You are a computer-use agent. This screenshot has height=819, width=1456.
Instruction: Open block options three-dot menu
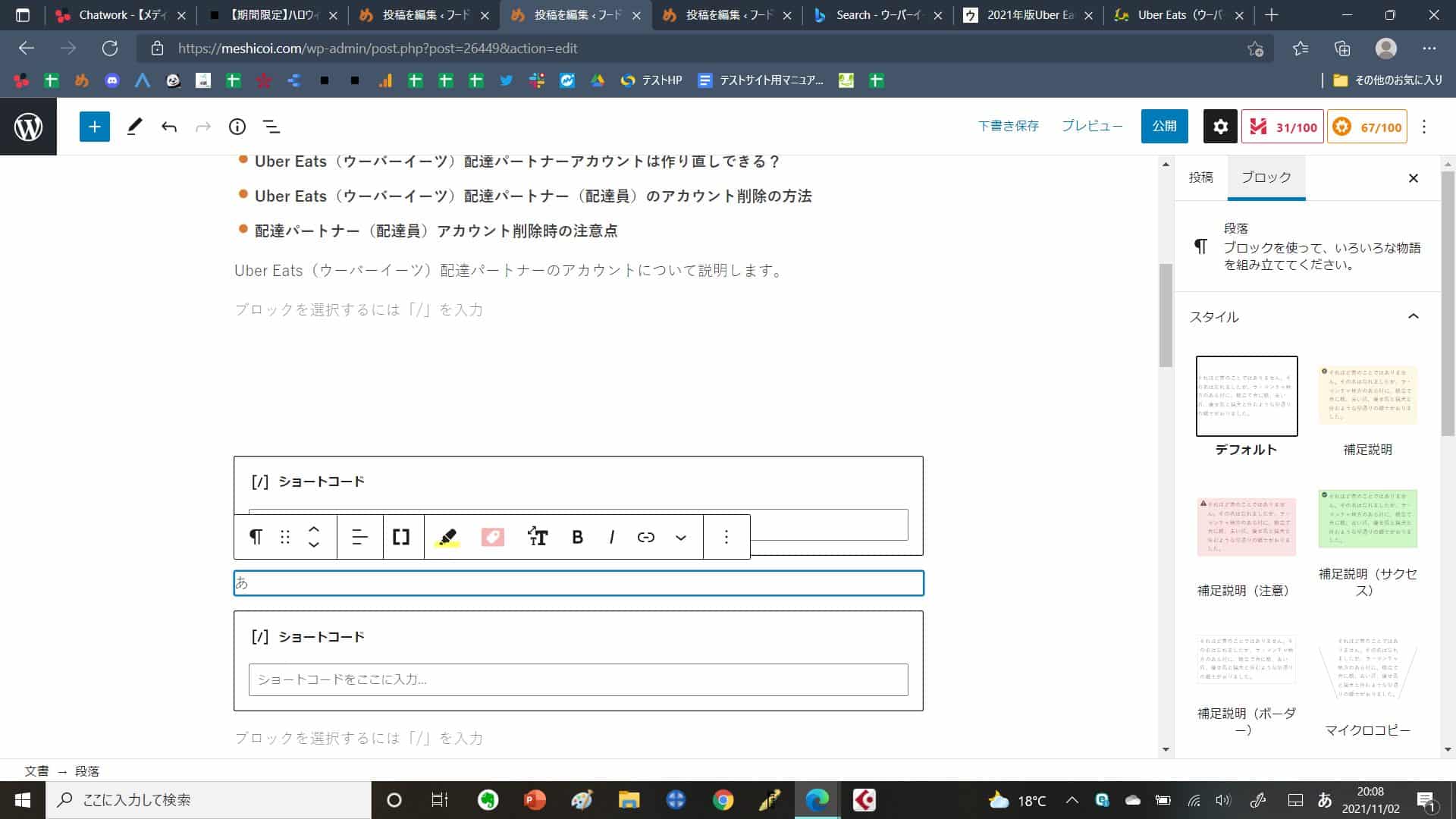(726, 537)
